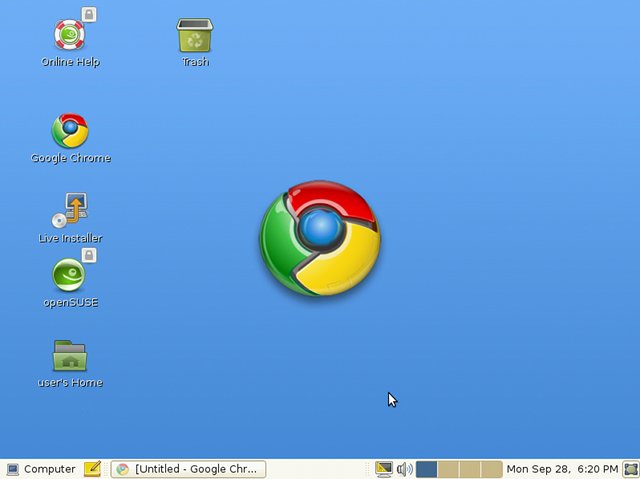Click the display settings tray icon
Image resolution: width=640 pixels, height=479 pixels.
[x=384, y=469]
